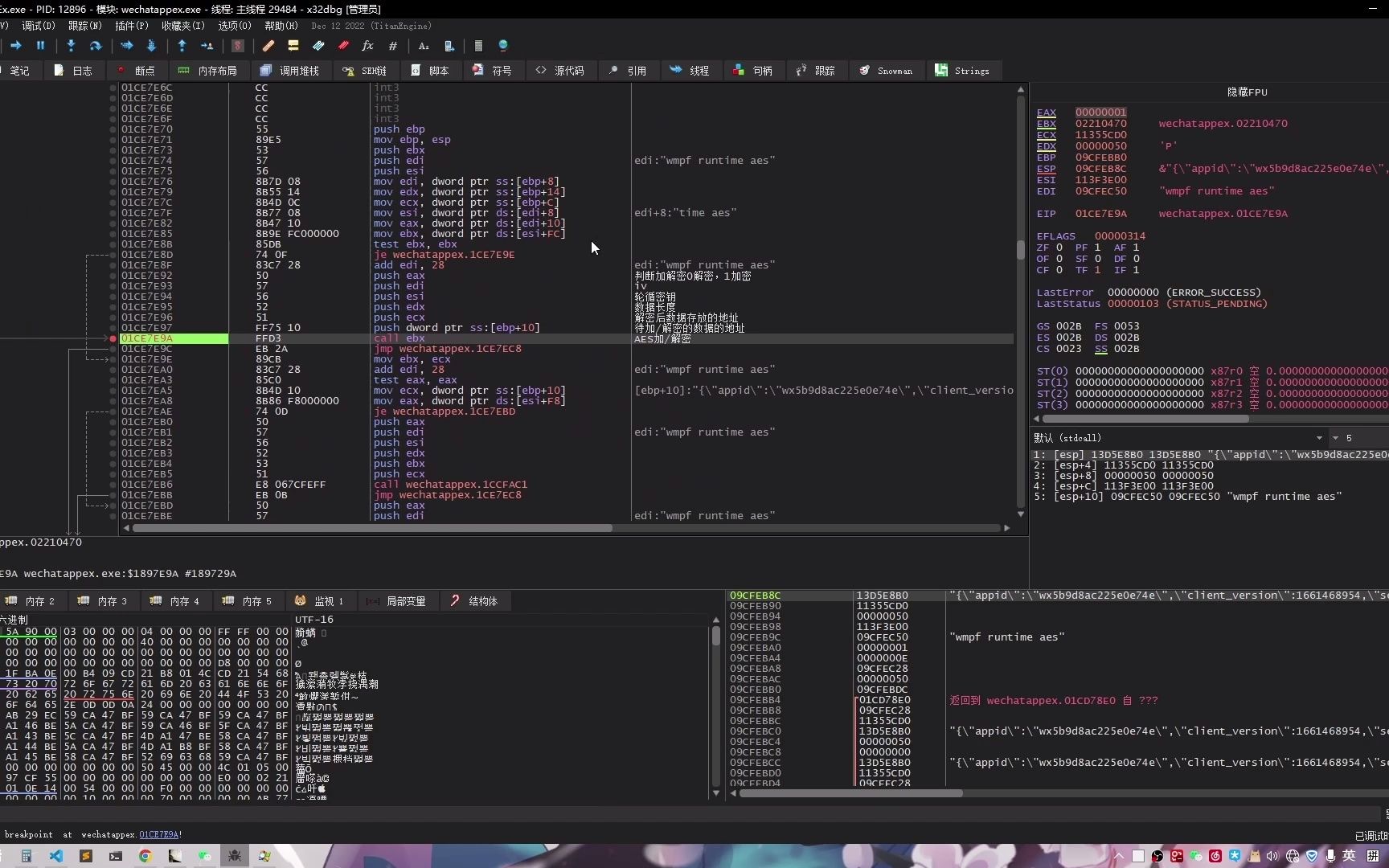Screen dimensions: 1389x868
Task: Open Chrome from the taskbar
Action: pyautogui.click(x=145, y=856)
